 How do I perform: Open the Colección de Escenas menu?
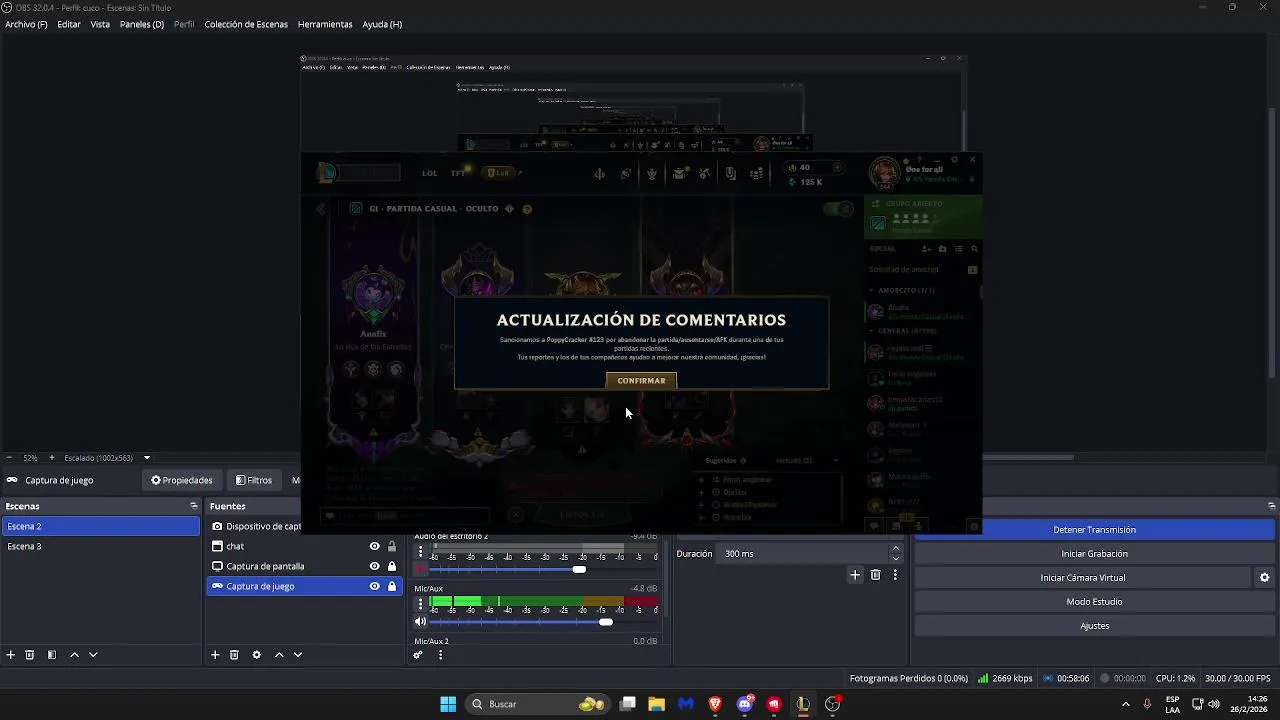[246, 24]
